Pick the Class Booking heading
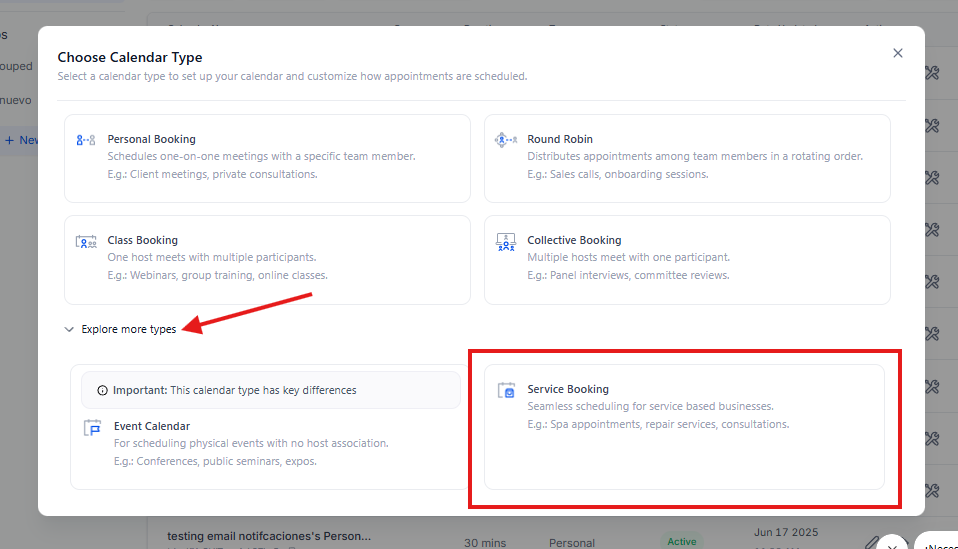 (142, 240)
